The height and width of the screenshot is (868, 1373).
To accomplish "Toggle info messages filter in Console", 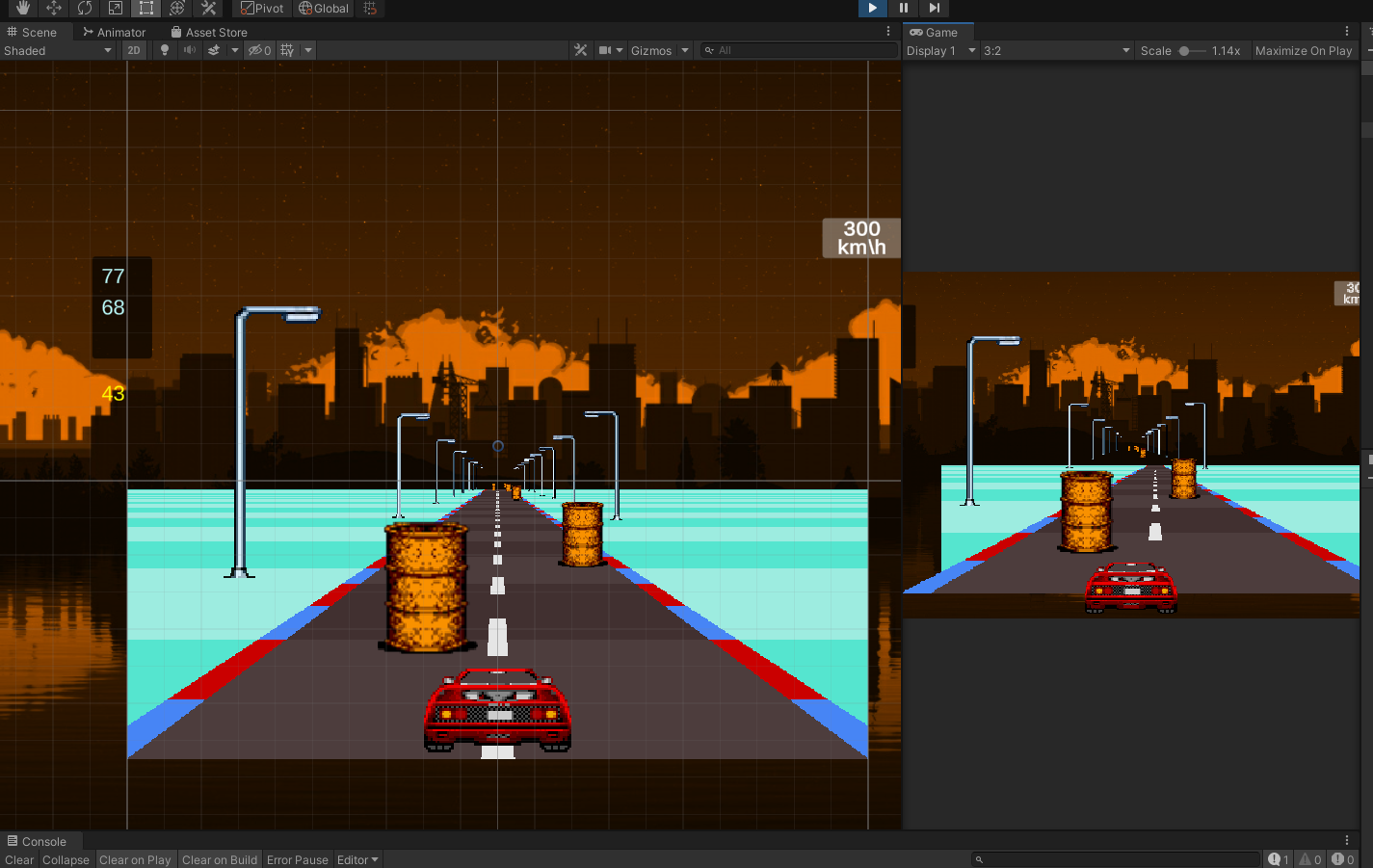I will tap(1279, 859).
